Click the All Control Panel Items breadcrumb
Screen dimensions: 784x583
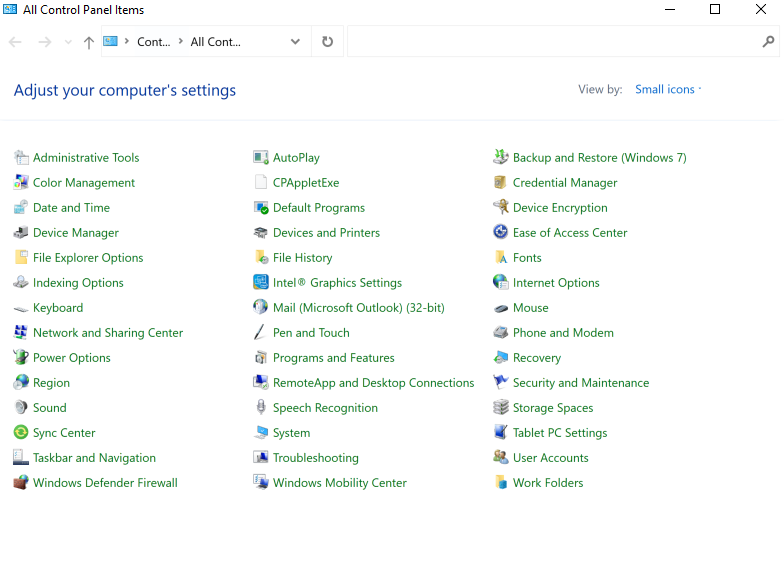point(215,42)
